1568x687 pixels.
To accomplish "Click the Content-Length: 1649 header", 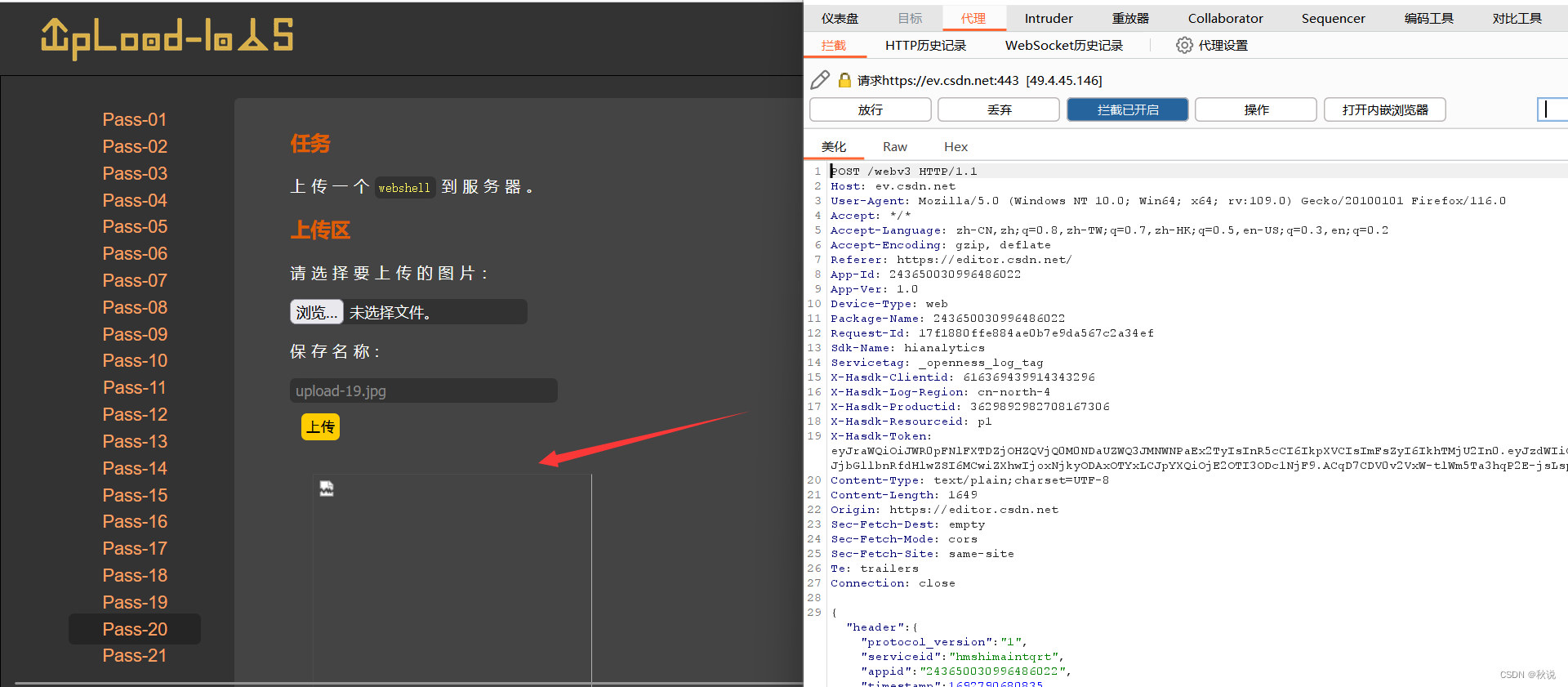I will [903, 495].
